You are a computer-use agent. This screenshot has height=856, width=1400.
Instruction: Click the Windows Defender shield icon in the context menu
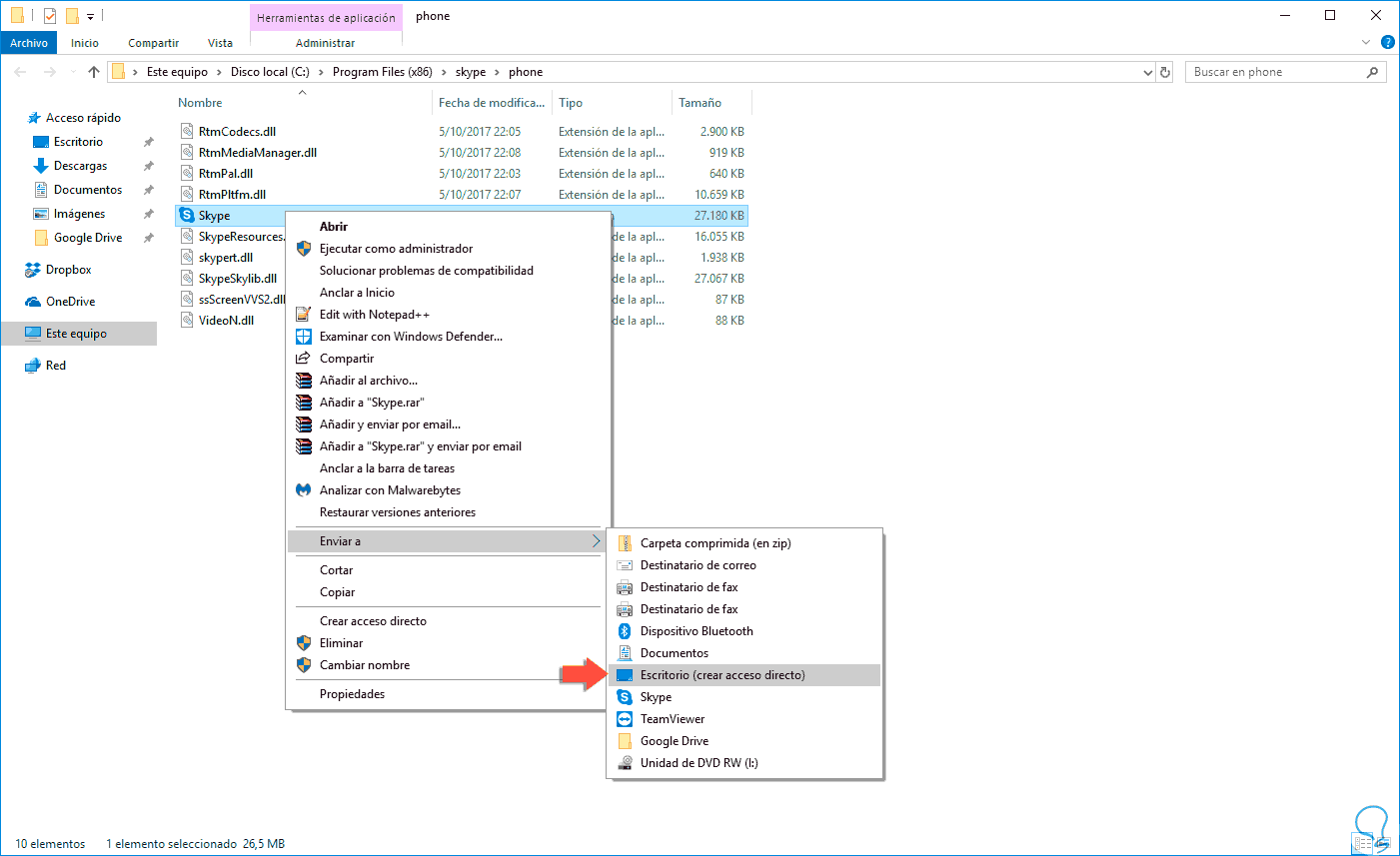pos(304,337)
